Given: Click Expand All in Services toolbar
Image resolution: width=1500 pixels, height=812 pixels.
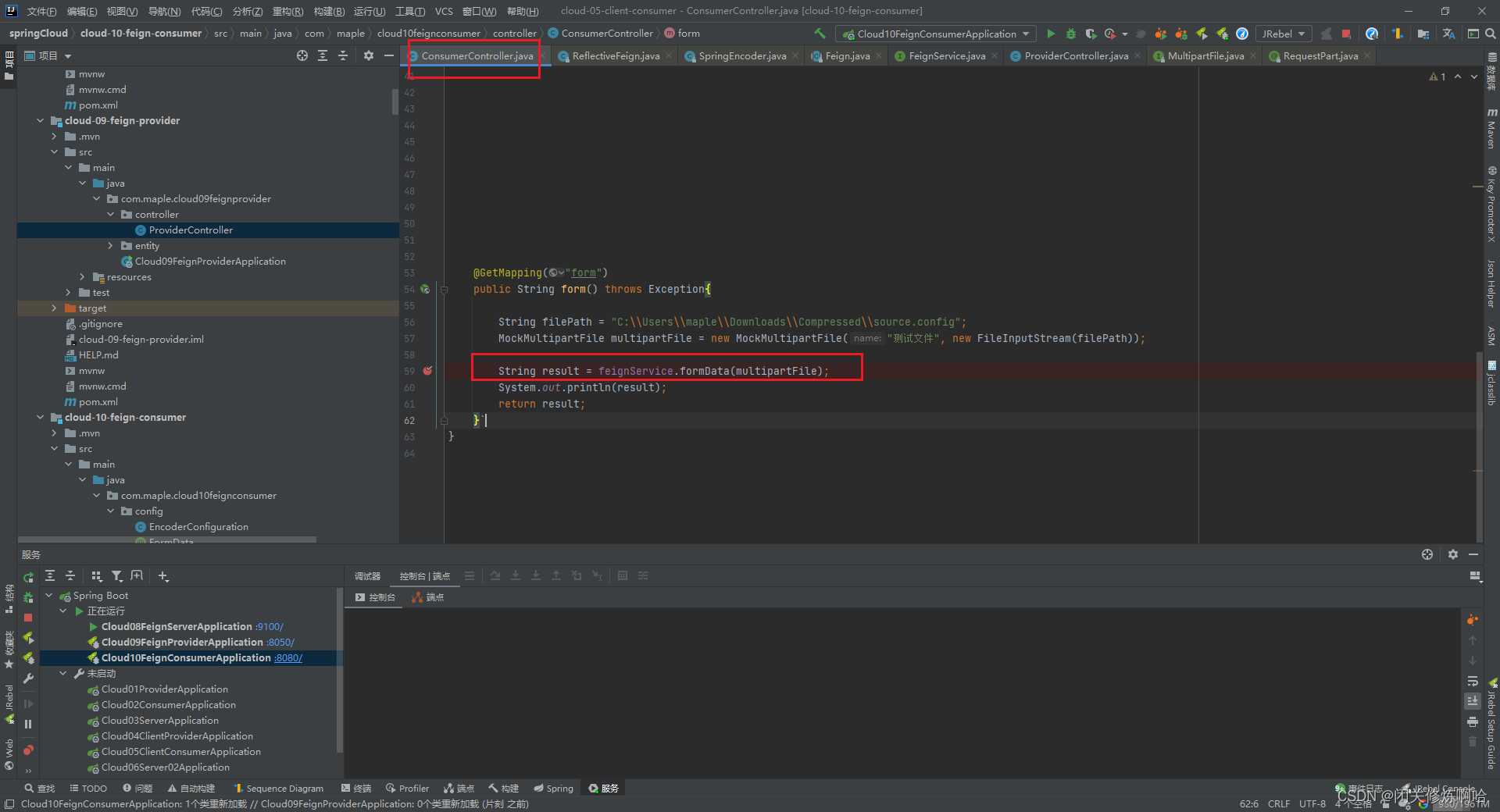Looking at the screenshot, I should click(50, 575).
